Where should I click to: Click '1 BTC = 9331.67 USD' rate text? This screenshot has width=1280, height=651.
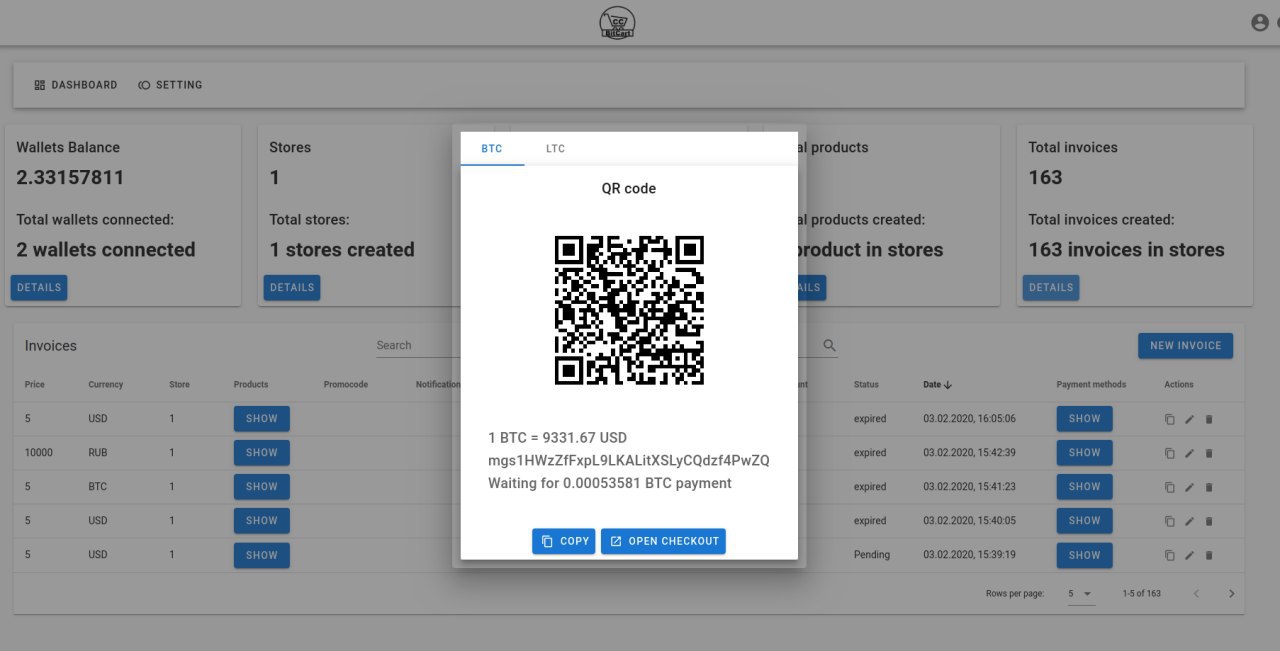coord(558,438)
